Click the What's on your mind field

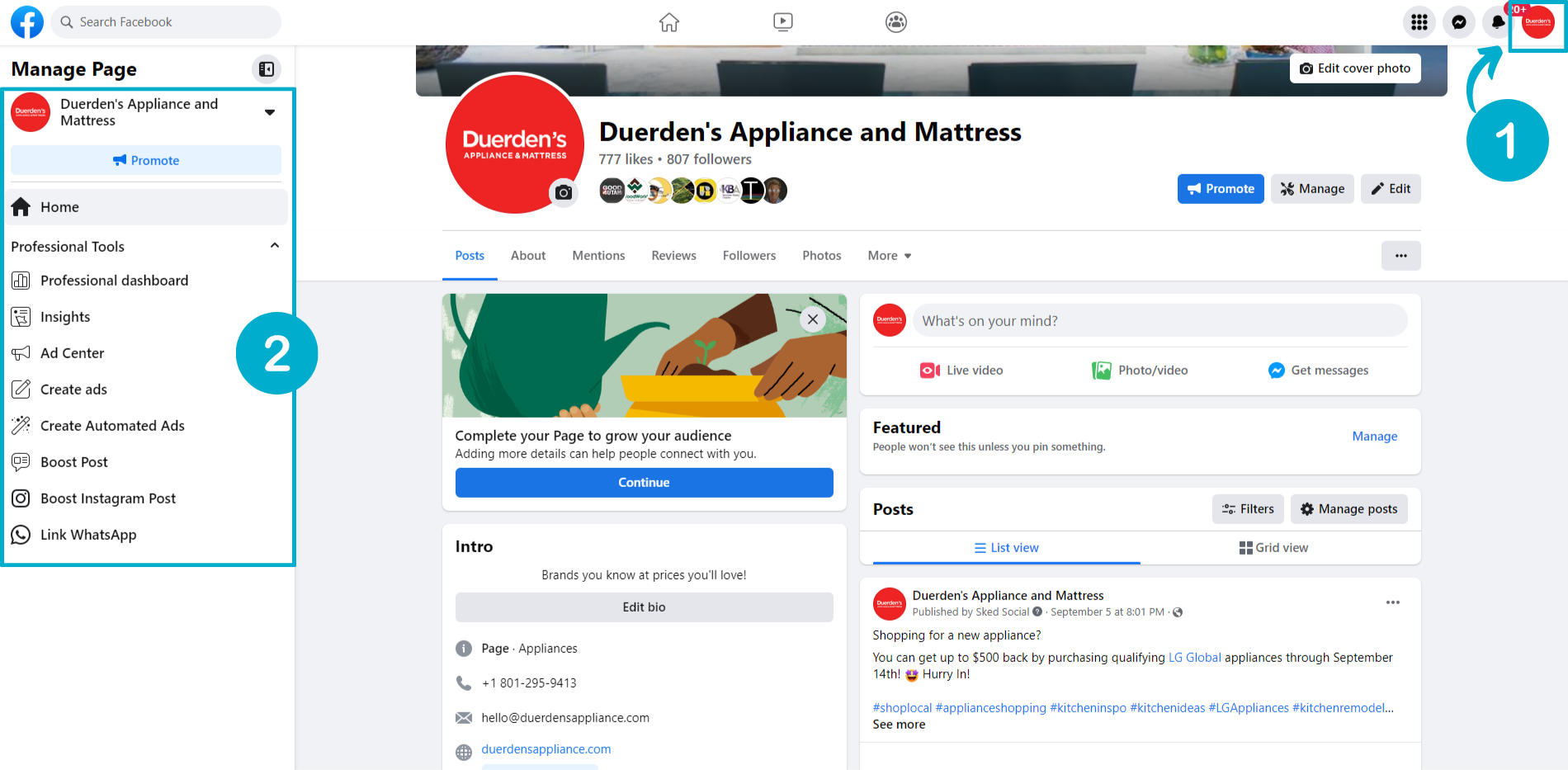tap(1159, 320)
